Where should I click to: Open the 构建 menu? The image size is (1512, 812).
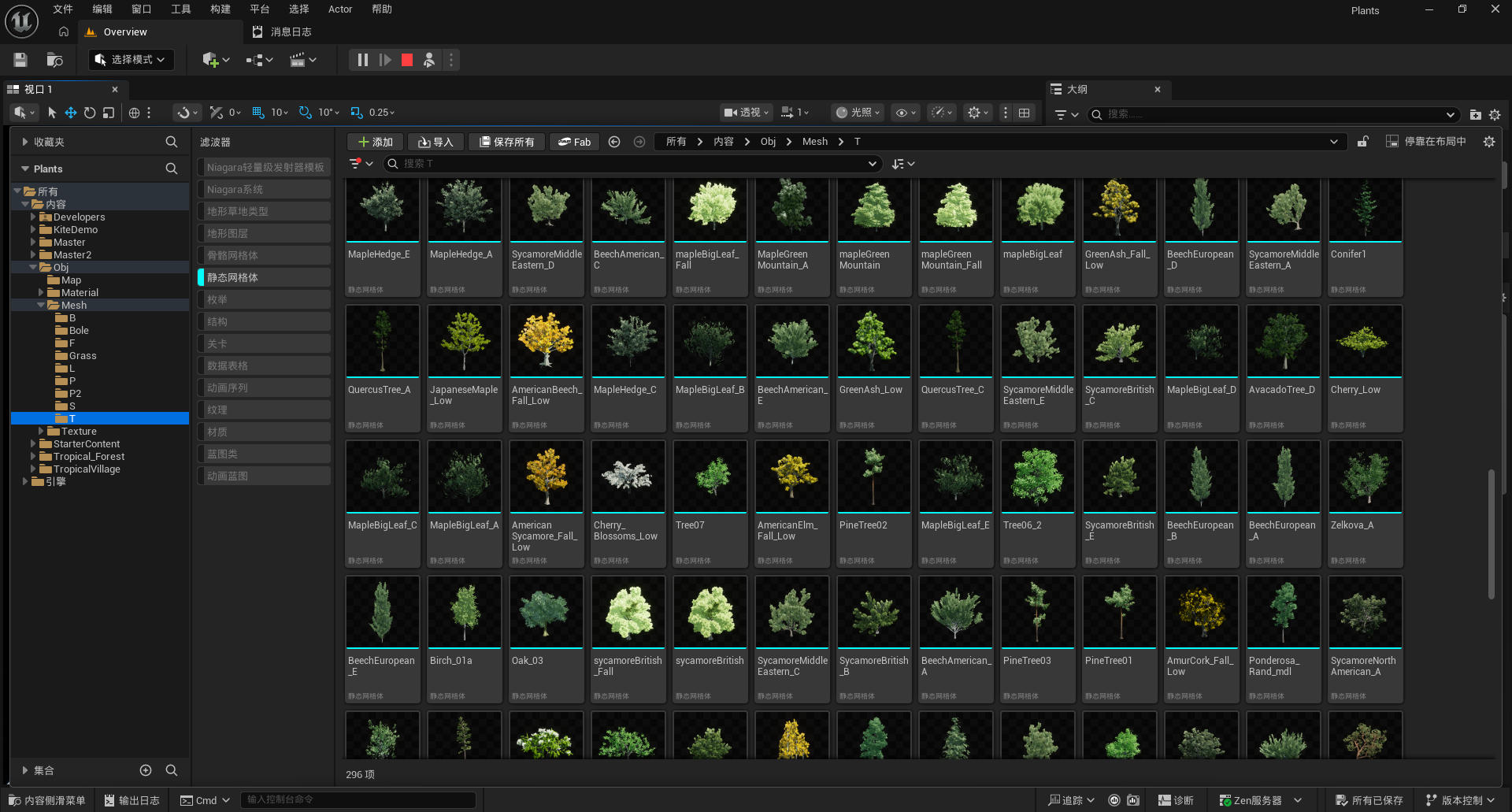[x=220, y=9]
